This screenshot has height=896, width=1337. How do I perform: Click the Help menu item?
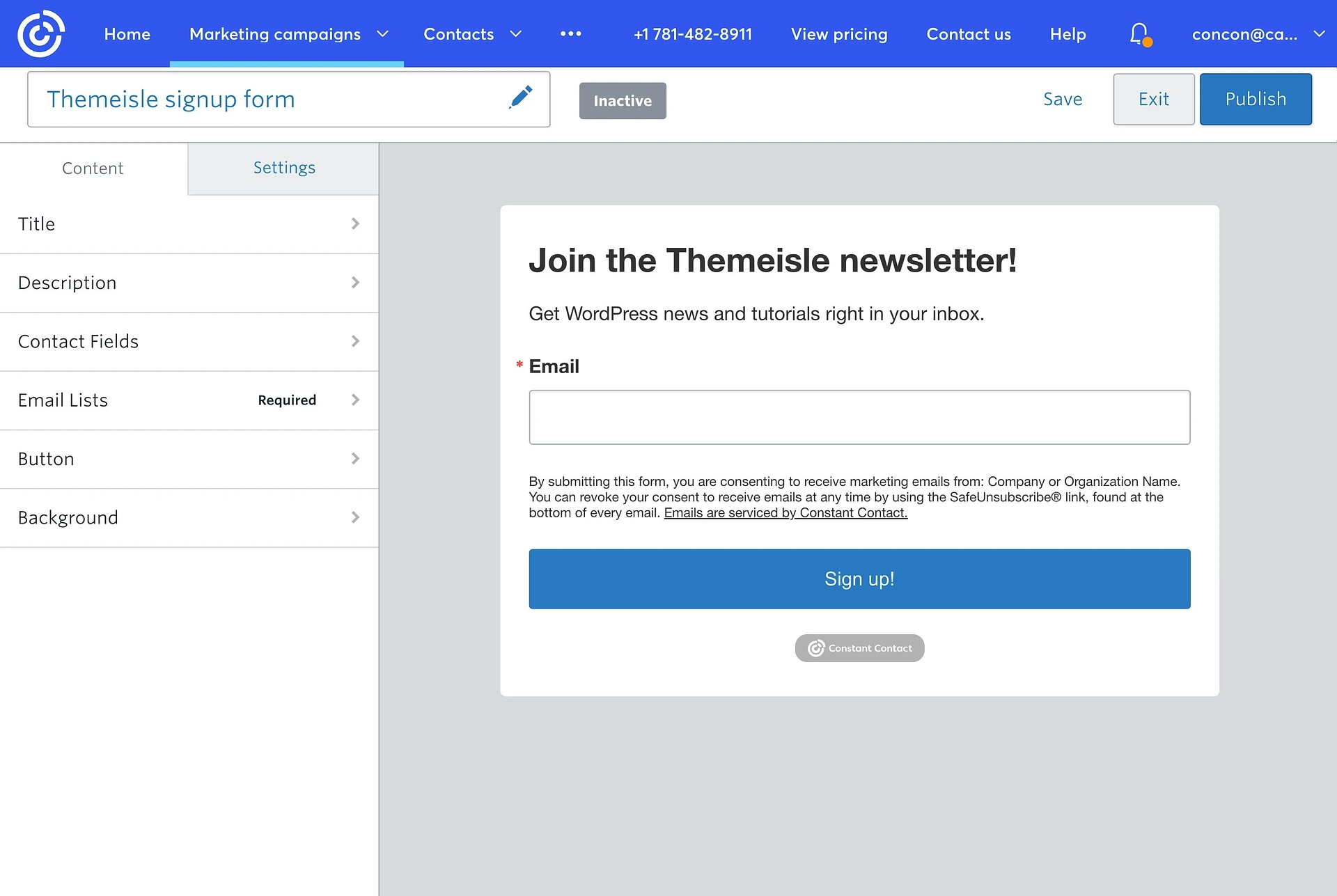1068,33
